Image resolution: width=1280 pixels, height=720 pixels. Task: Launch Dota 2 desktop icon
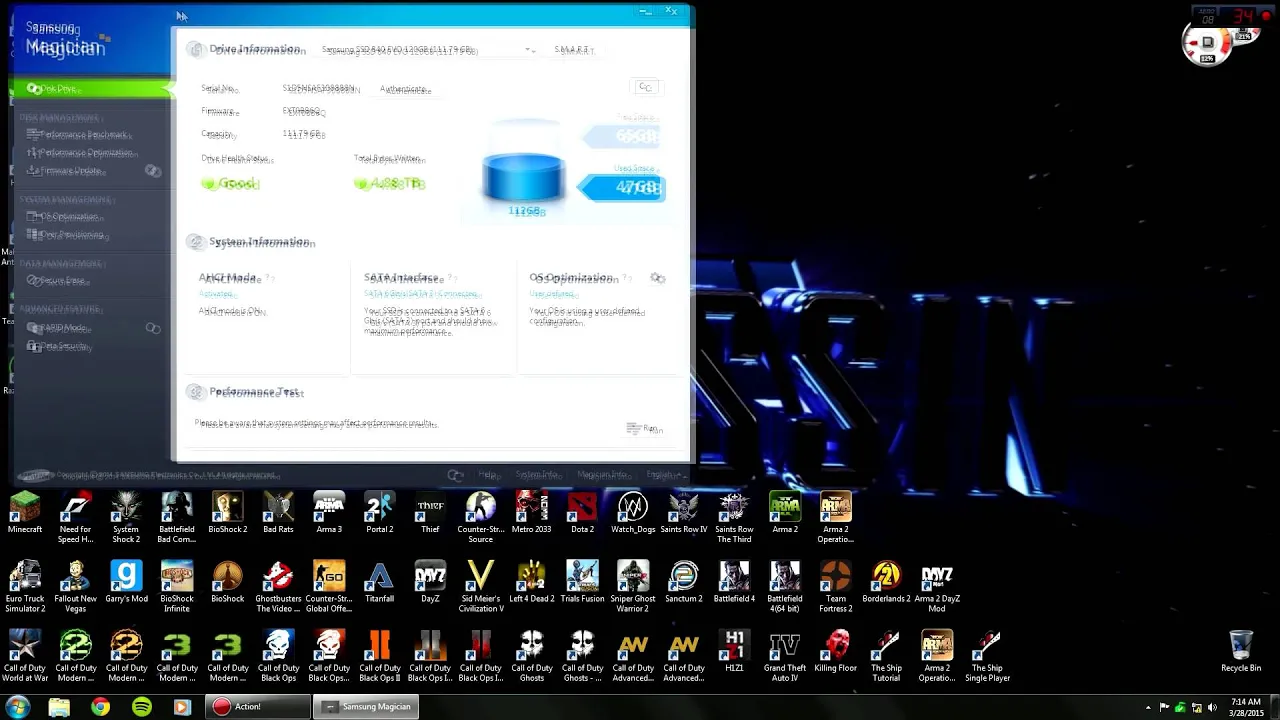coord(582,513)
